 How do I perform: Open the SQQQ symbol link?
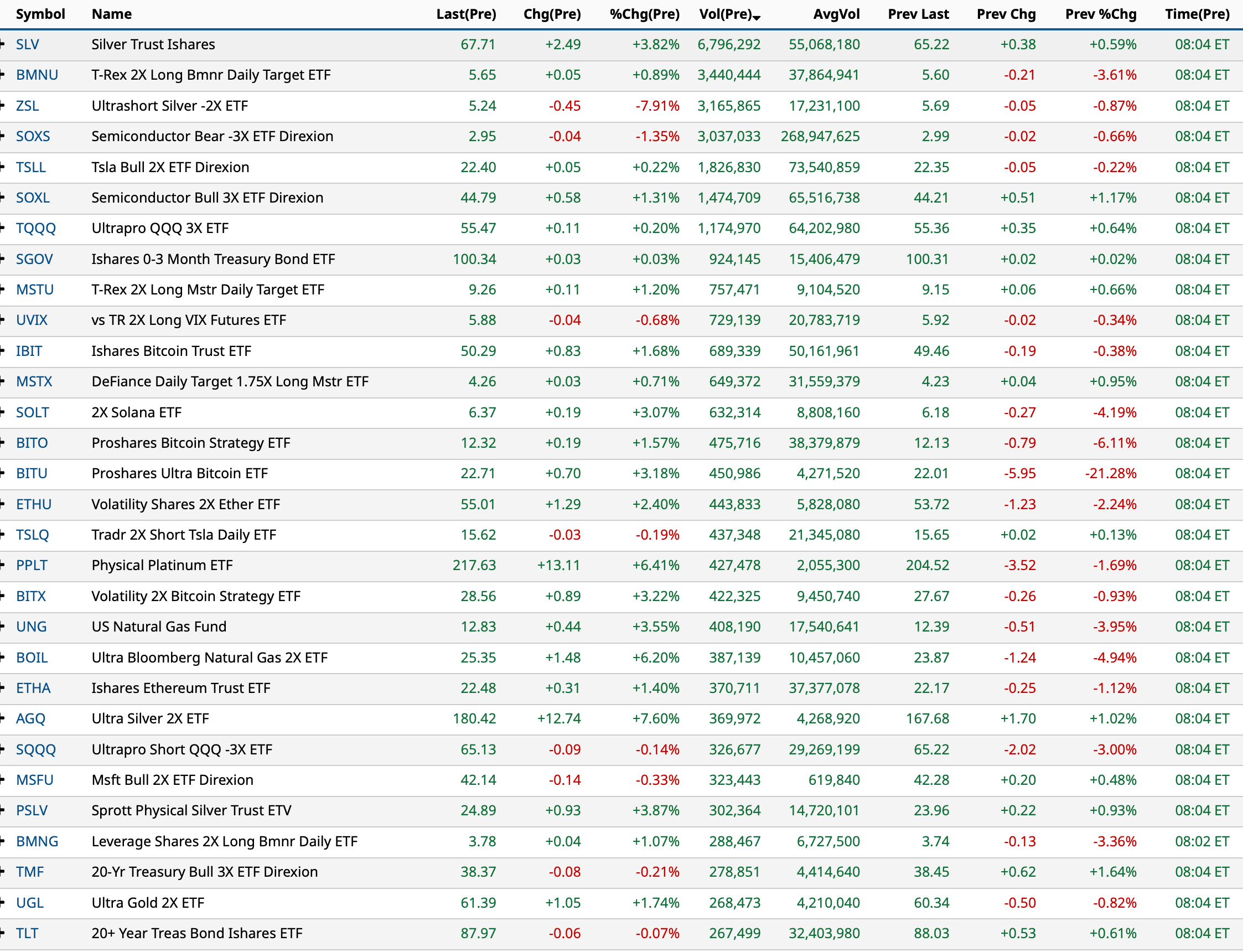point(35,749)
